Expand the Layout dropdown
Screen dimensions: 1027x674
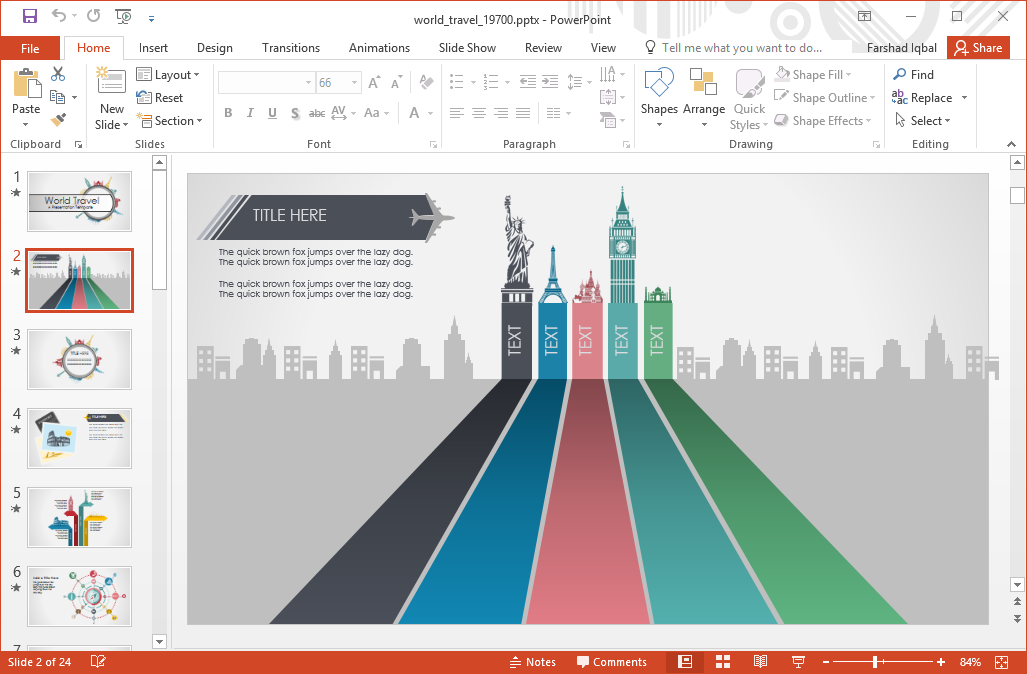point(168,75)
